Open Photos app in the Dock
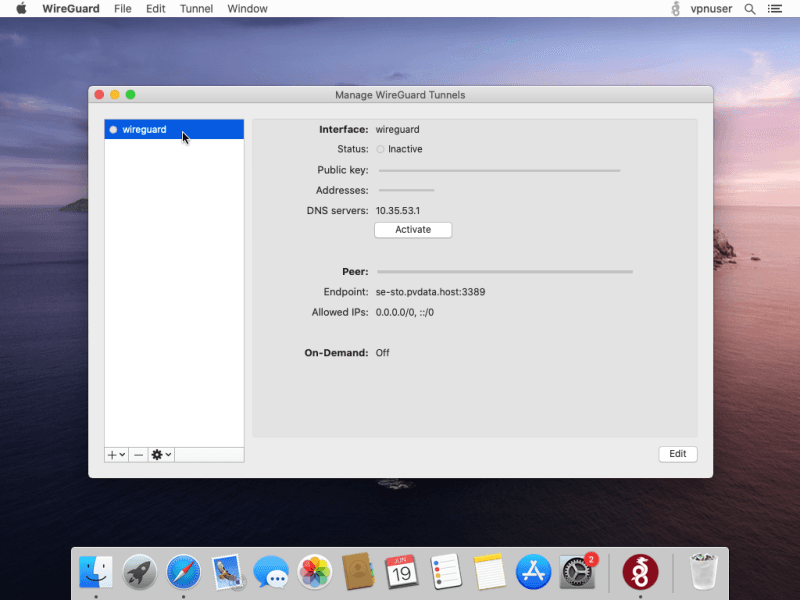800x600 pixels. 315,572
